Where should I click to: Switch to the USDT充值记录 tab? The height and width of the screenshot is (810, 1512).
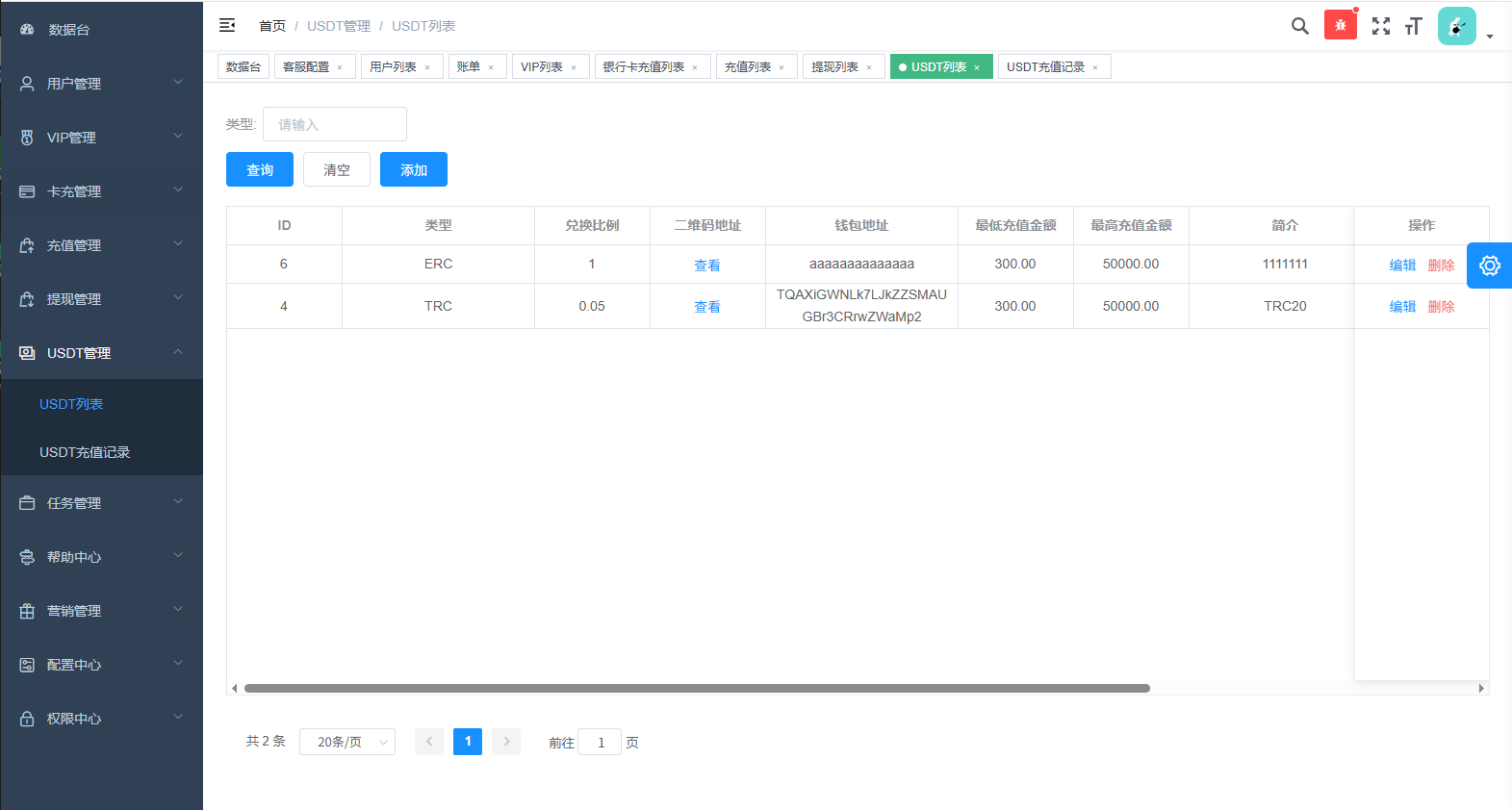click(x=1045, y=66)
